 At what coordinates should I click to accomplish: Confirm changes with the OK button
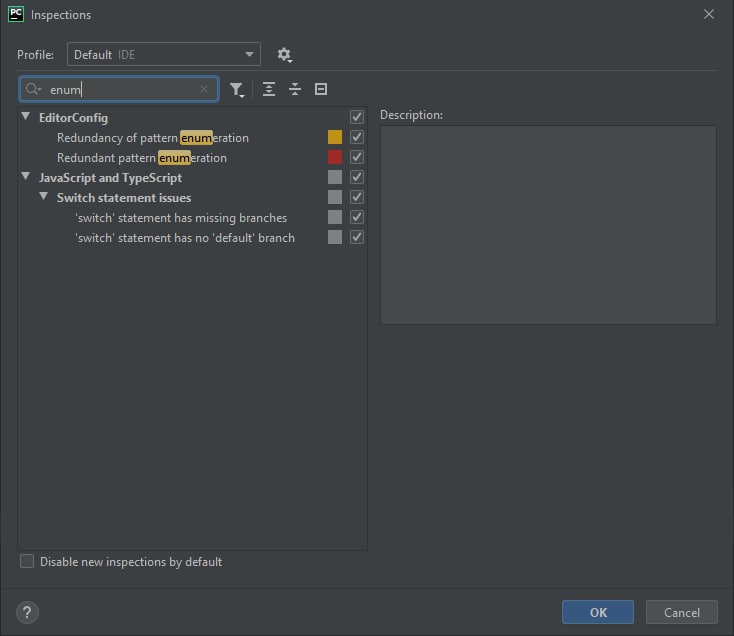coord(598,612)
